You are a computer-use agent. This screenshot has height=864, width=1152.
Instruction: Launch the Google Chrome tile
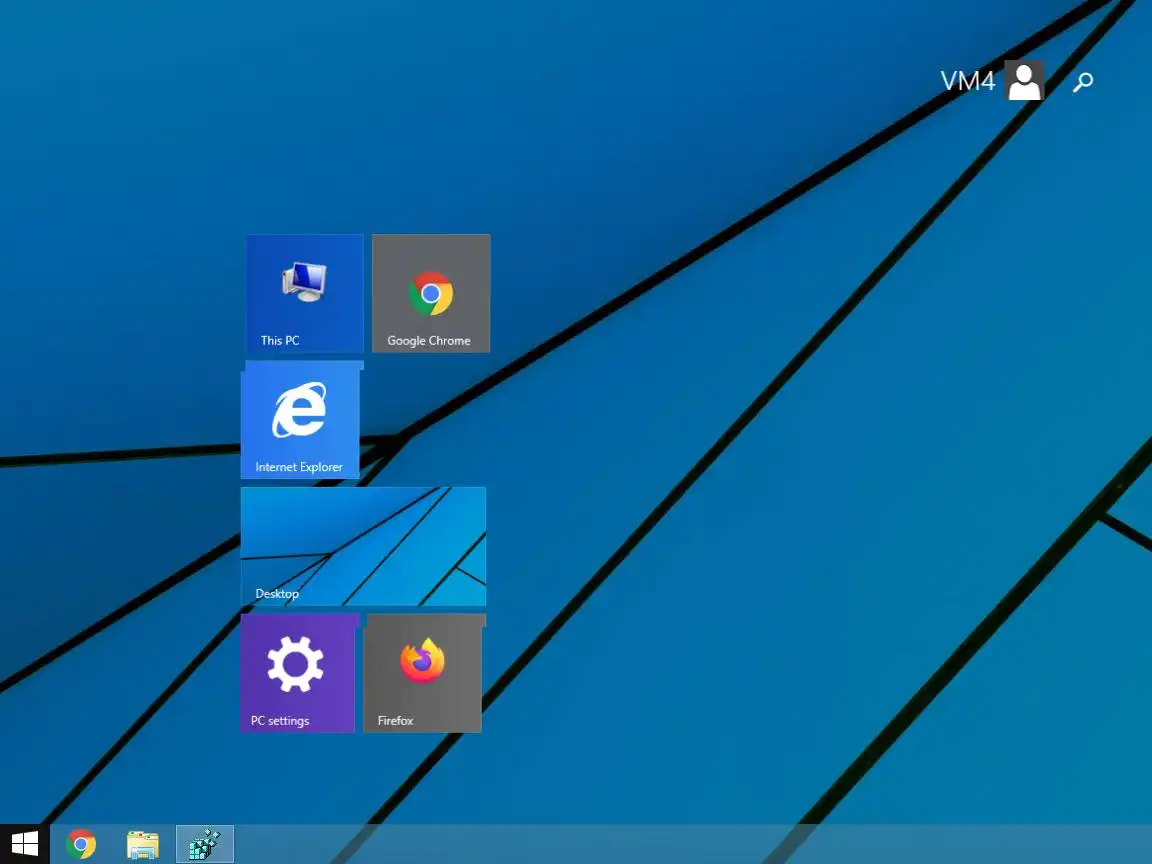[x=431, y=294]
